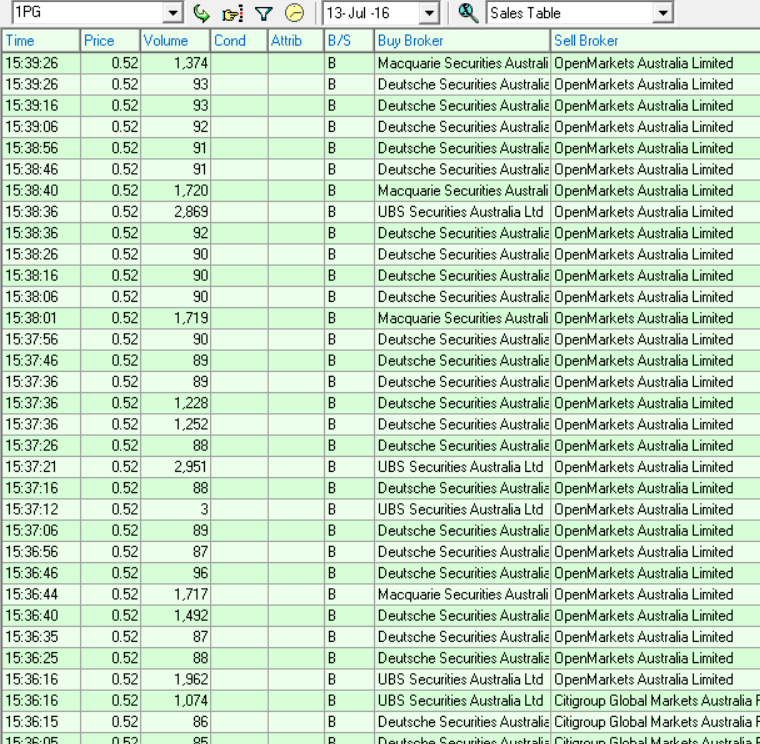The height and width of the screenshot is (744, 760).
Task: Select the volume cell 1,374
Action: [175, 63]
